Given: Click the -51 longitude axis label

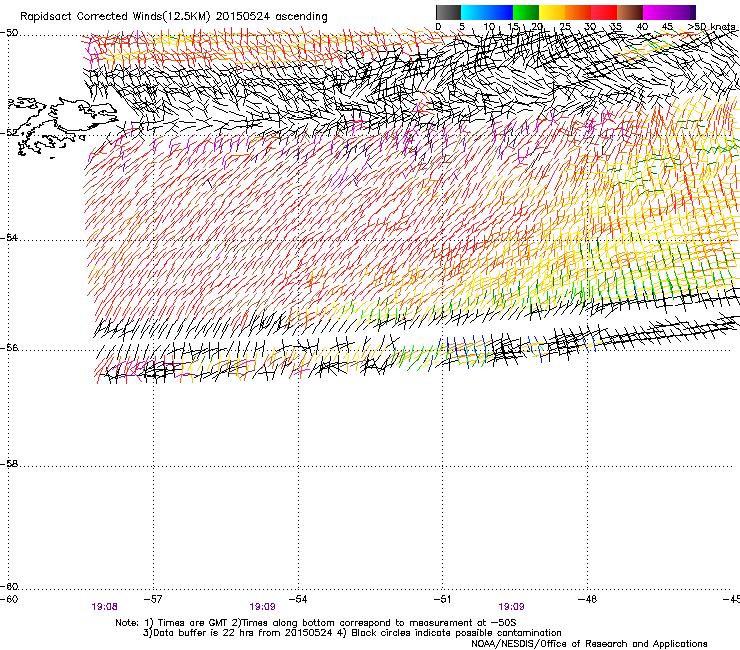Looking at the screenshot, I should pyautogui.click(x=442, y=599).
